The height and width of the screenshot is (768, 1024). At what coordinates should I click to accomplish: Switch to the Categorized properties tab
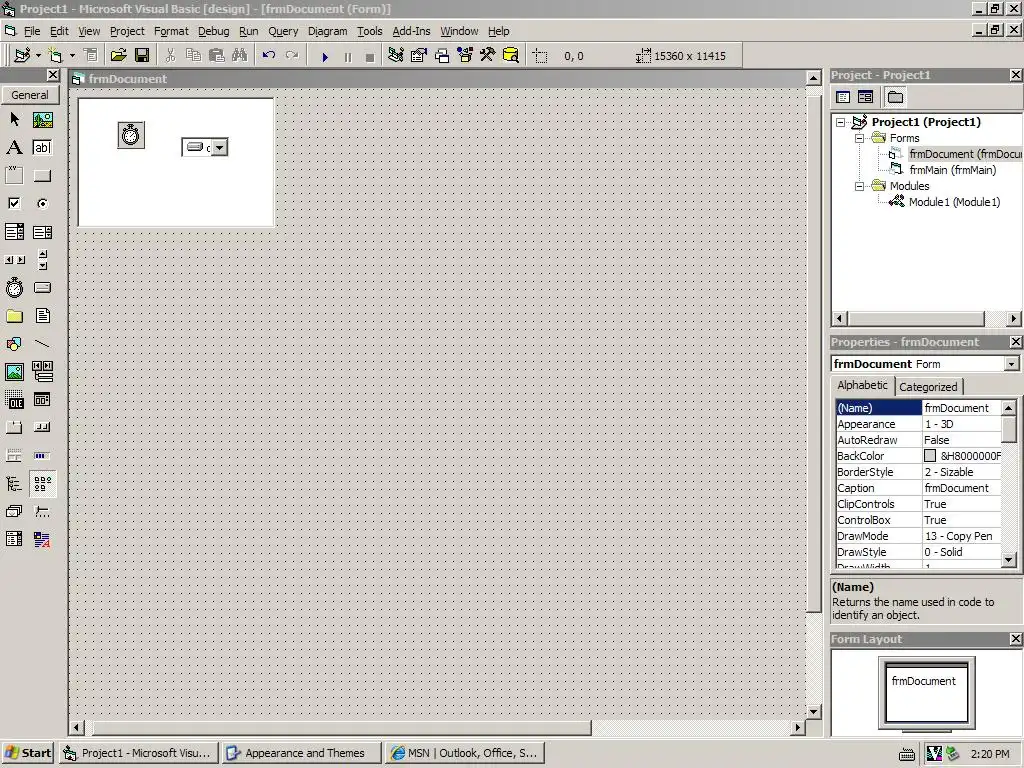[927, 387]
